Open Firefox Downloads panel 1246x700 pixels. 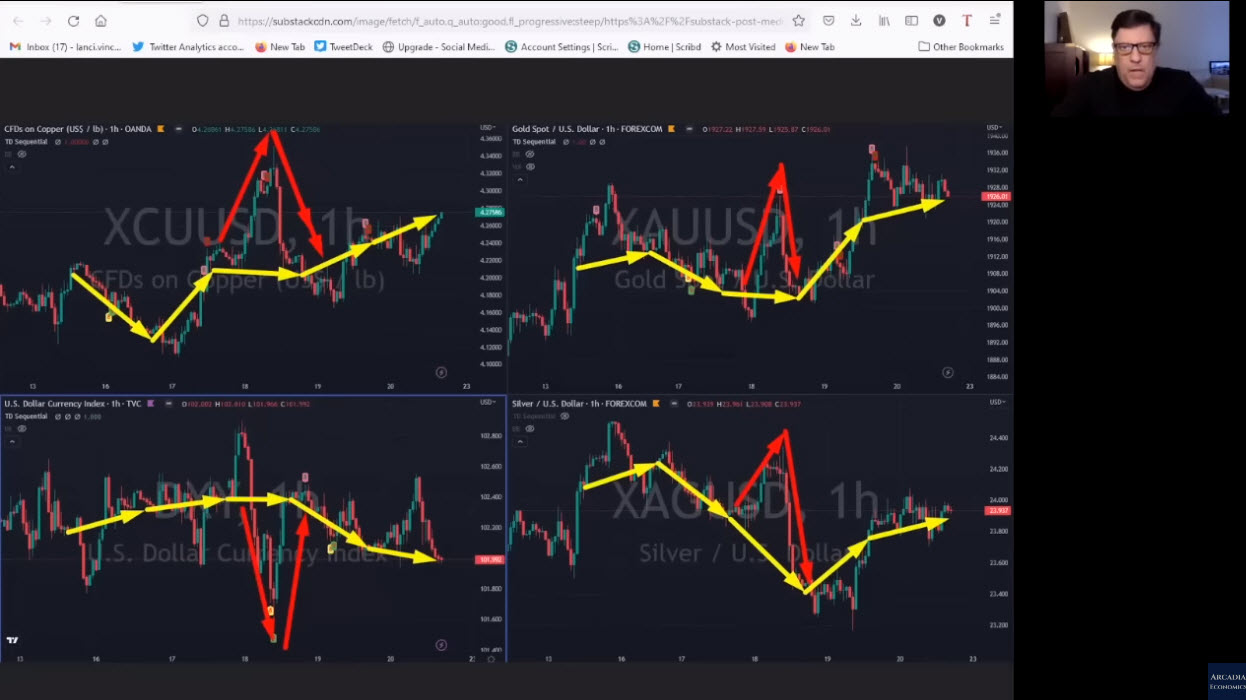click(x=854, y=19)
